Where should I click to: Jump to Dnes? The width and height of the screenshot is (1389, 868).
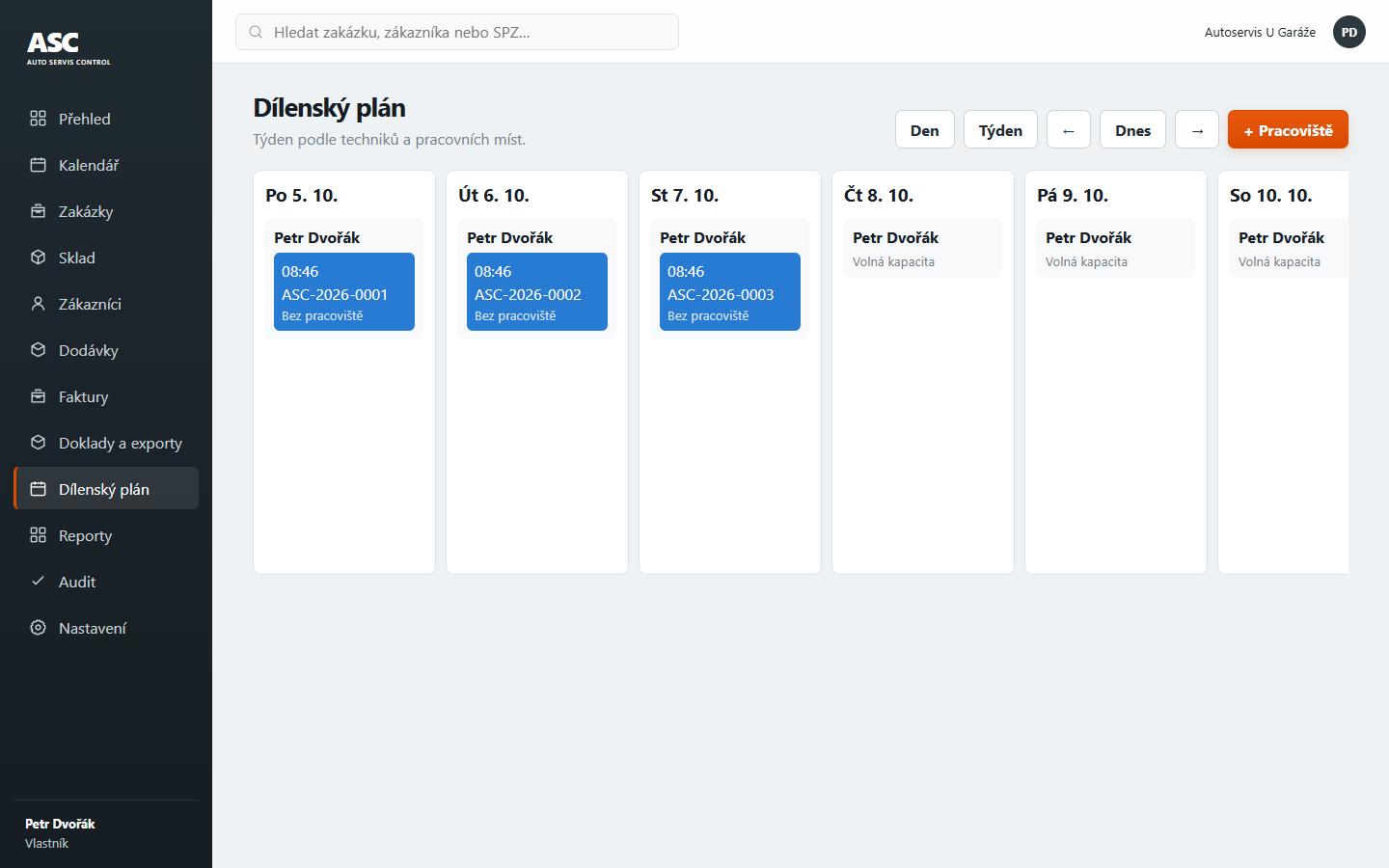pyautogui.click(x=1132, y=130)
